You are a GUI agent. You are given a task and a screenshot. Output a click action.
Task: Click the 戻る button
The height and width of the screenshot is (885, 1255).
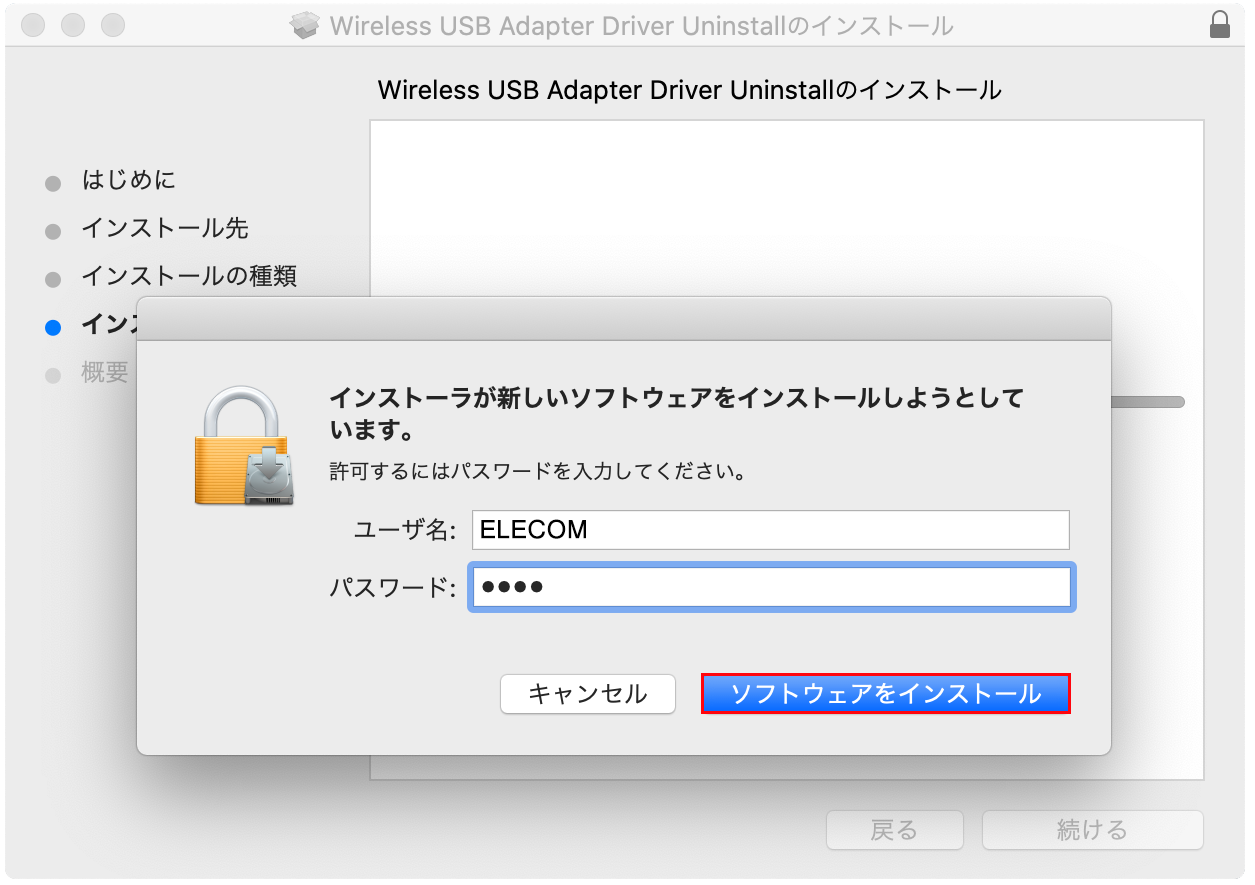click(894, 830)
